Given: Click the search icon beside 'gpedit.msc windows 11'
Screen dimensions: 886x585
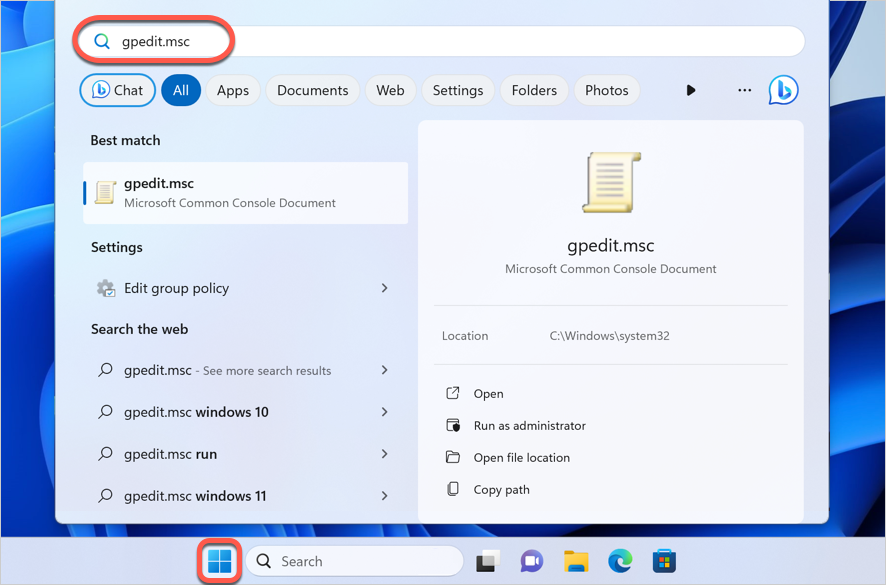Looking at the screenshot, I should 105,496.
